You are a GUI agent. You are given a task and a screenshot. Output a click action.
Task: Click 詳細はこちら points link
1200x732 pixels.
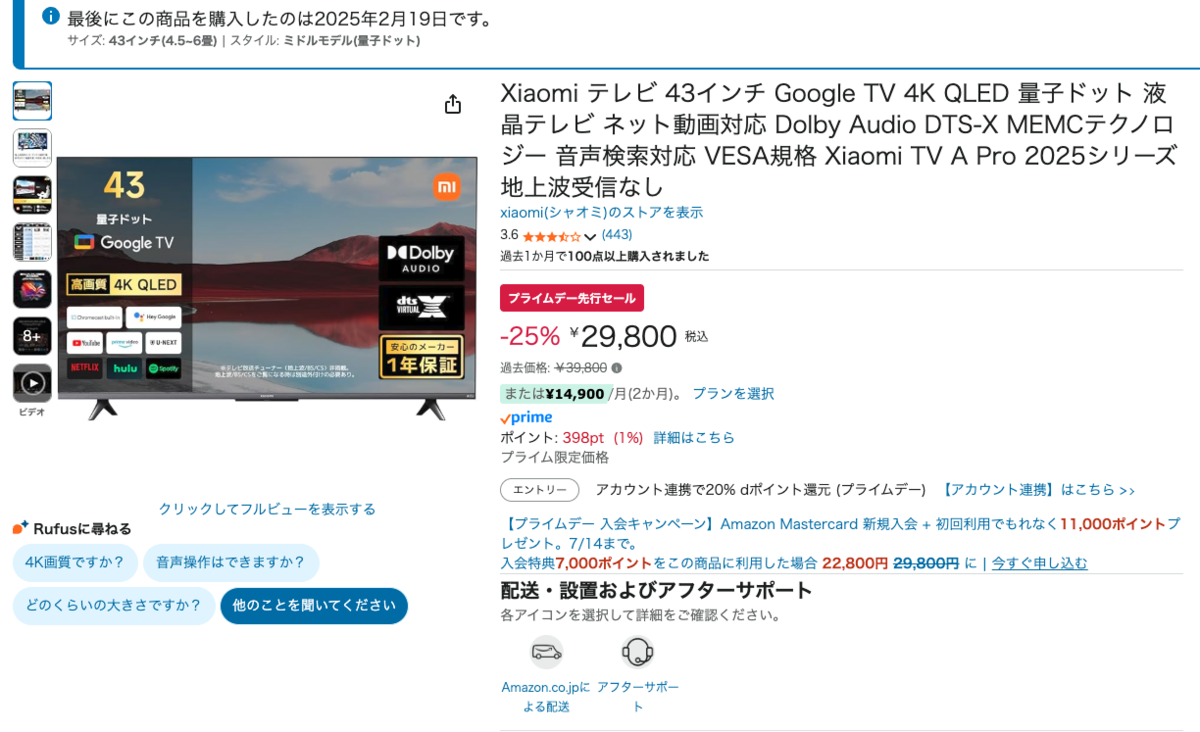pyautogui.click(x=694, y=438)
